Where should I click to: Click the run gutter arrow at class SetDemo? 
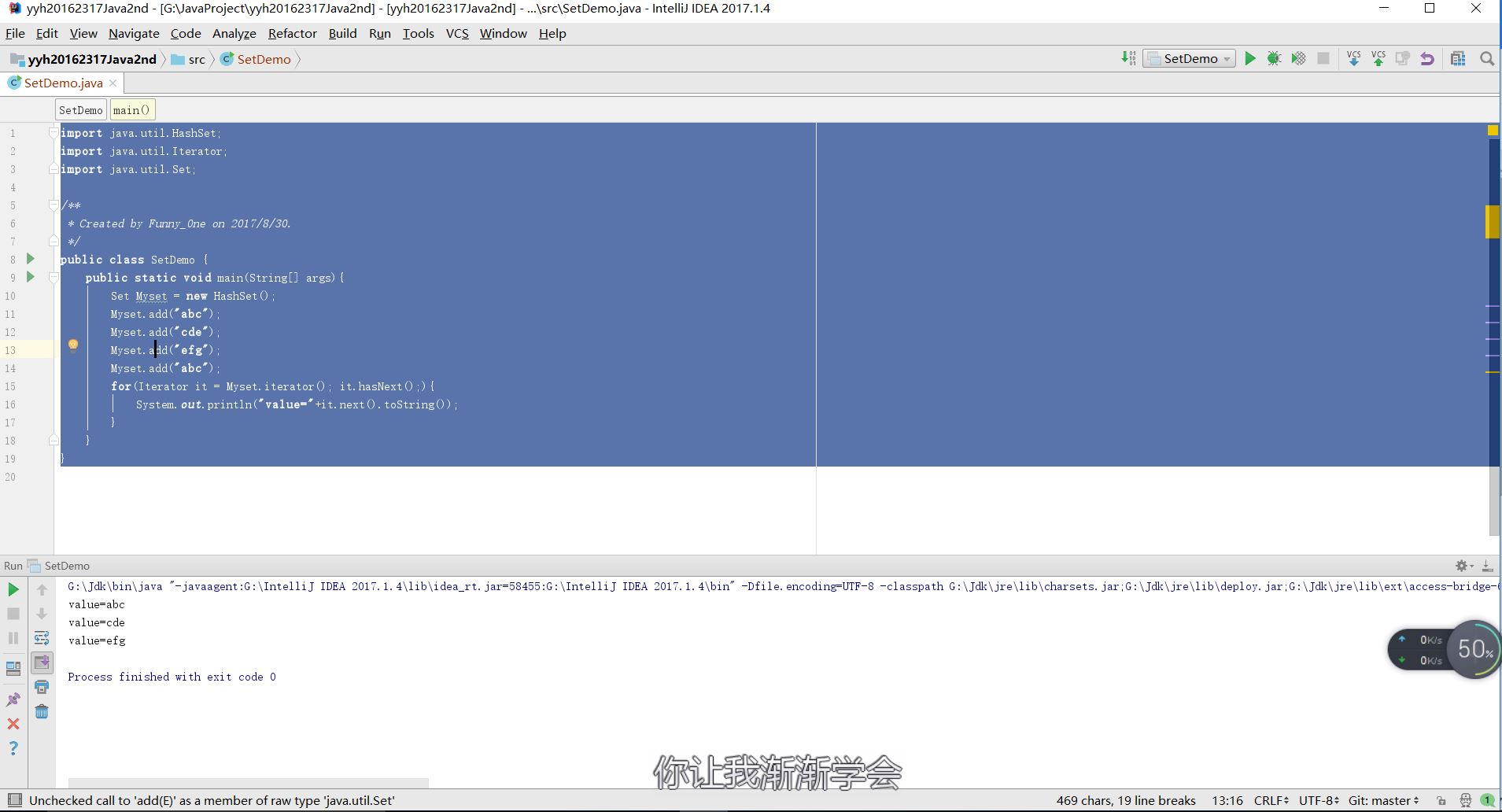coord(31,258)
